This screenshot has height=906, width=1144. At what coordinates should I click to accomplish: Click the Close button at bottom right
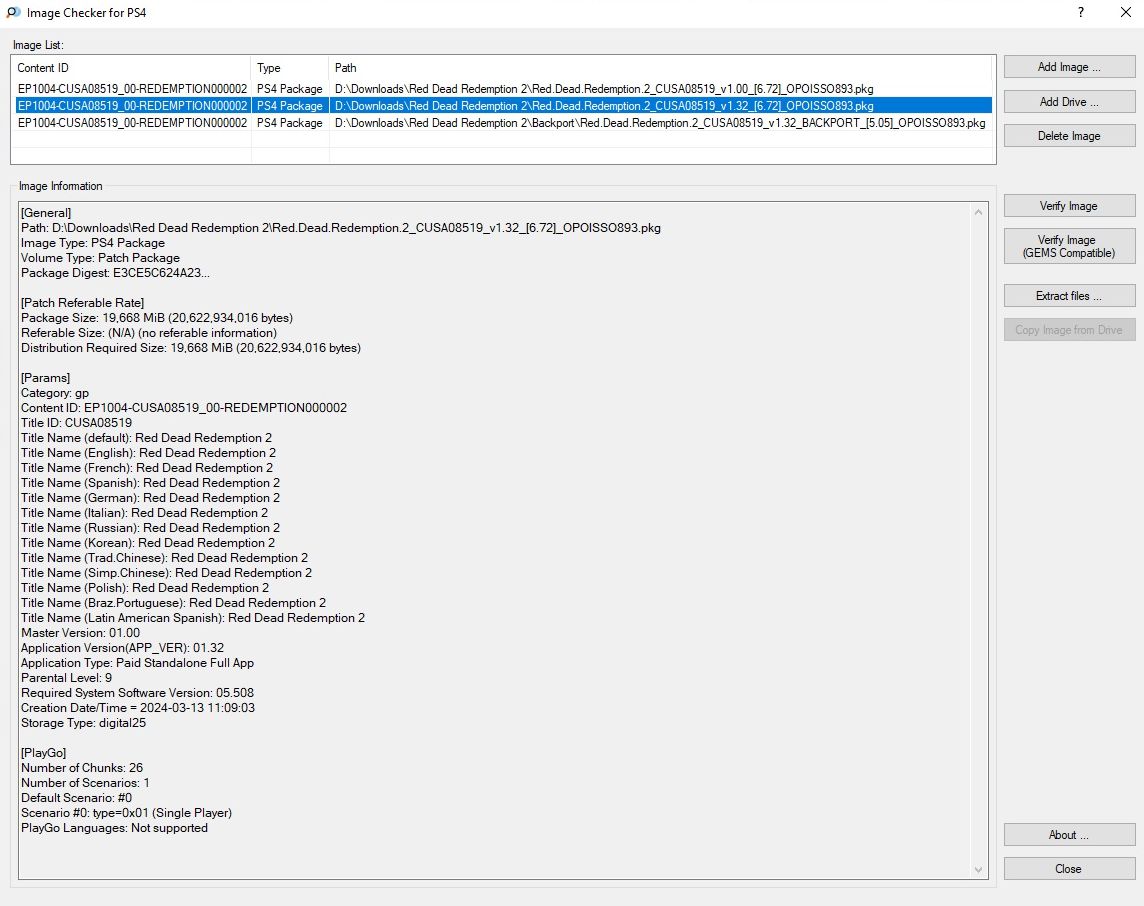click(x=1069, y=869)
